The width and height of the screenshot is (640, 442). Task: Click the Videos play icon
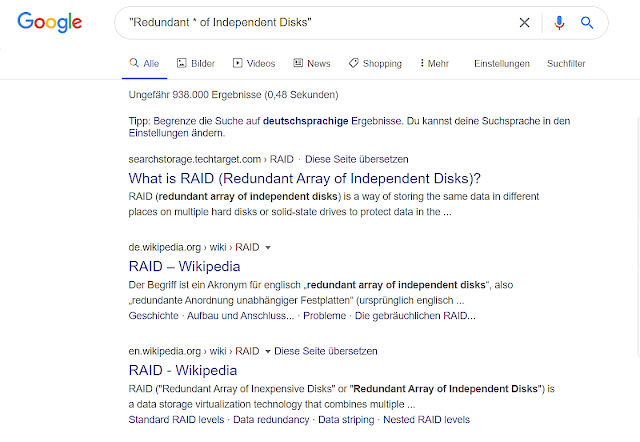pos(238,63)
